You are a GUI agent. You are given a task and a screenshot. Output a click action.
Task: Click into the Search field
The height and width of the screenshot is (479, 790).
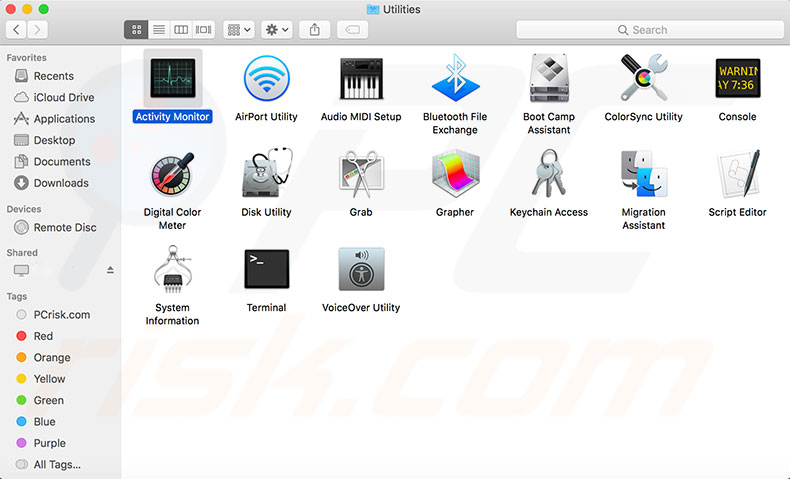650,30
